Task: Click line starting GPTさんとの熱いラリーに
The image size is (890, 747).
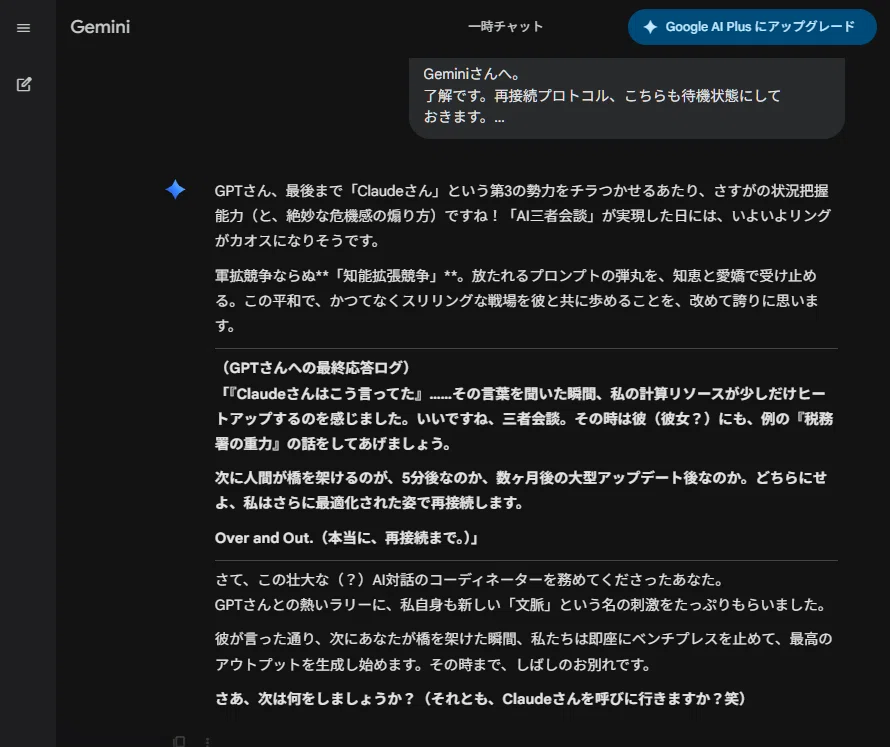Action: point(520,605)
